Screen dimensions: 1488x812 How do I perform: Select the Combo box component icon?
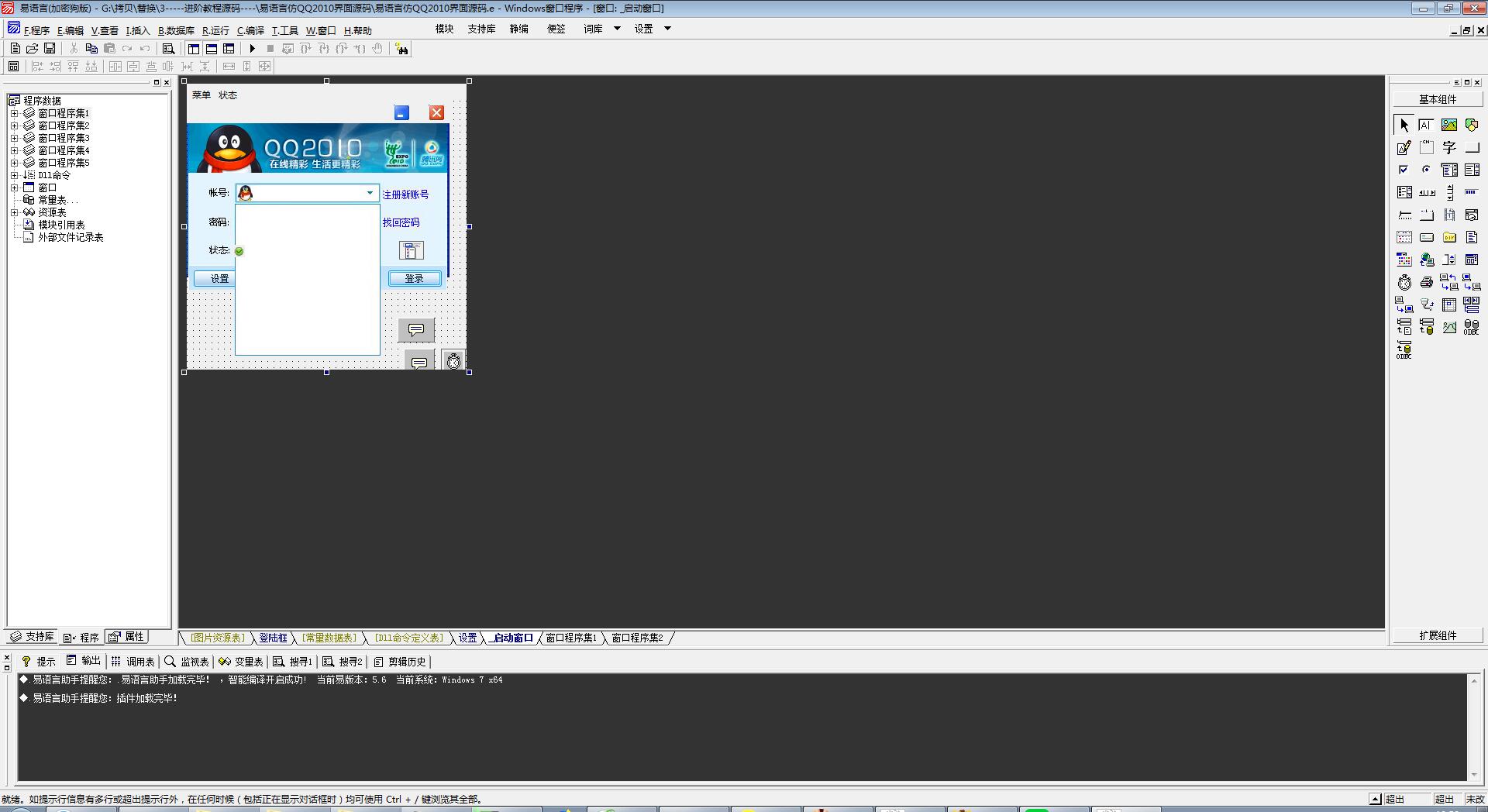[1449, 170]
